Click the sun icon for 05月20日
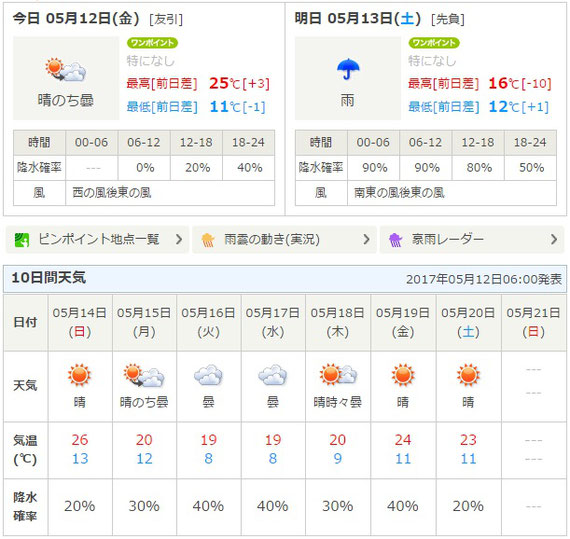The height and width of the screenshot is (539, 570). pyautogui.click(x=468, y=375)
